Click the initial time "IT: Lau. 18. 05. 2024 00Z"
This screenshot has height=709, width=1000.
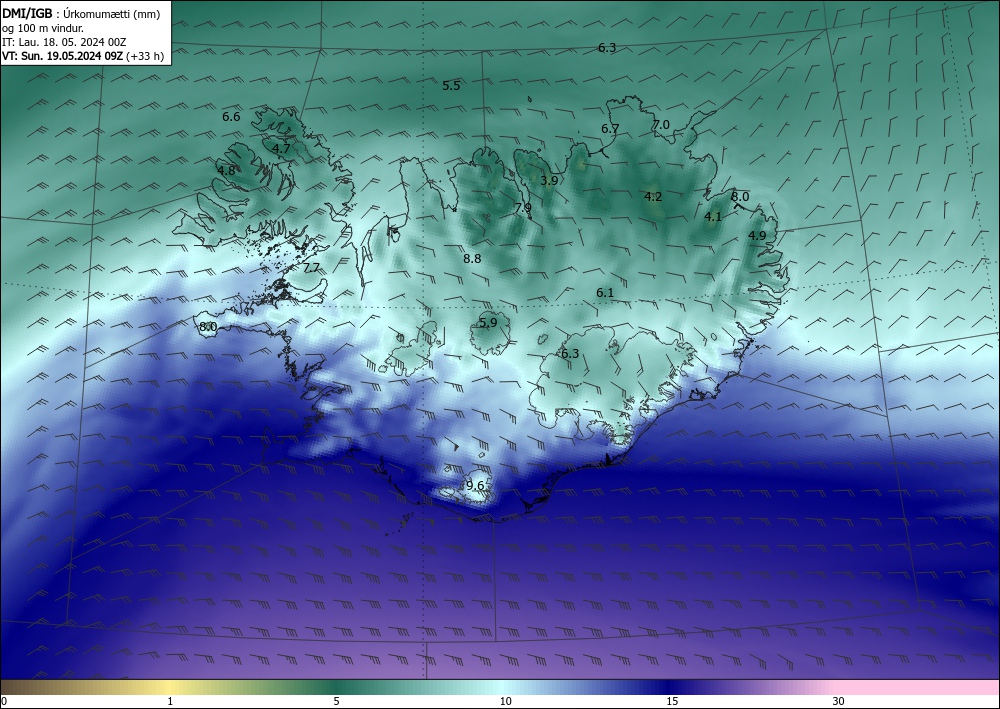point(64,42)
